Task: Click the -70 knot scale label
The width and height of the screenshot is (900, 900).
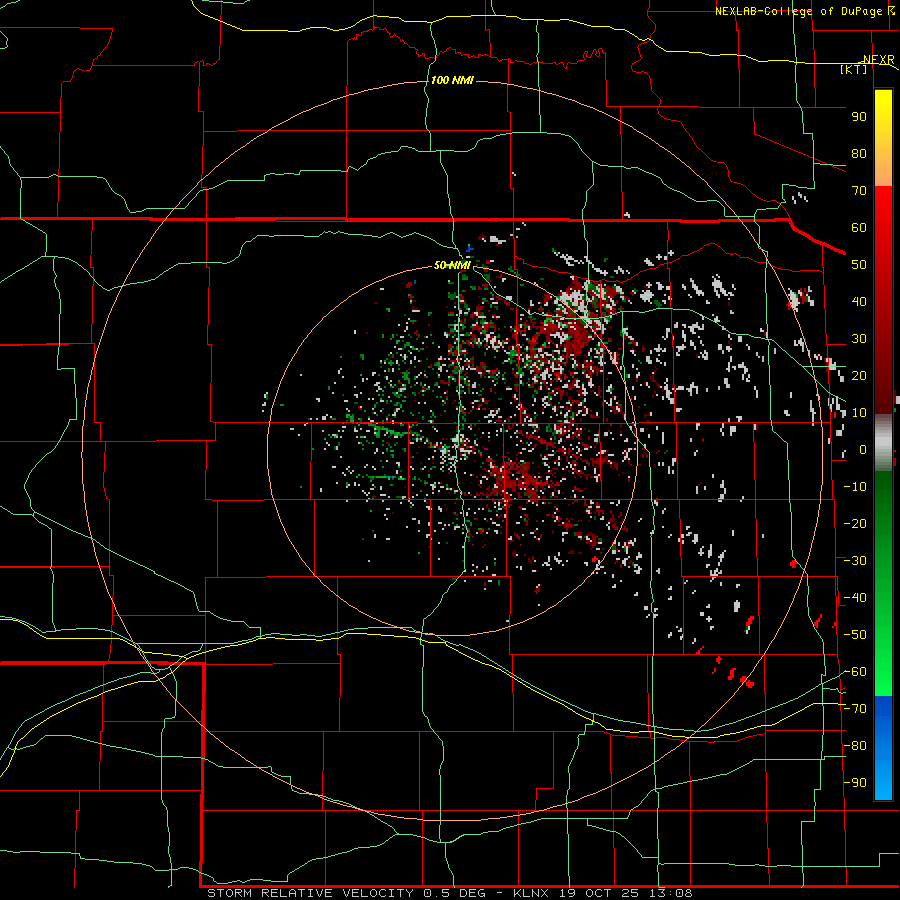Action: (x=855, y=709)
